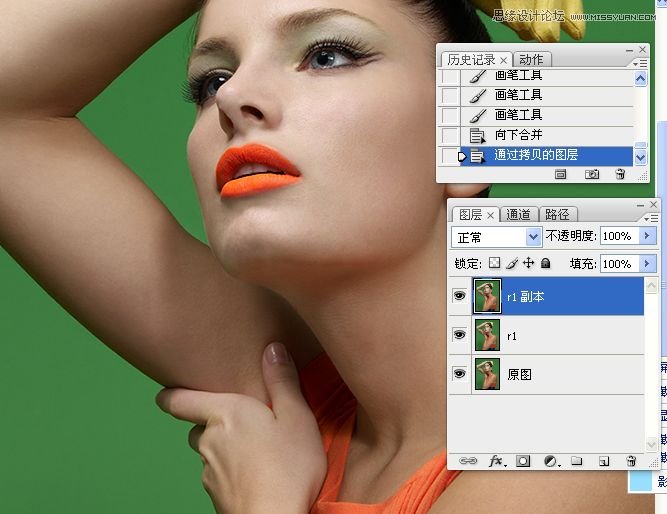The height and width of the screenshot is (514, 667).
Task: Click the 原图 layer thumbnail
Action: 487,374
